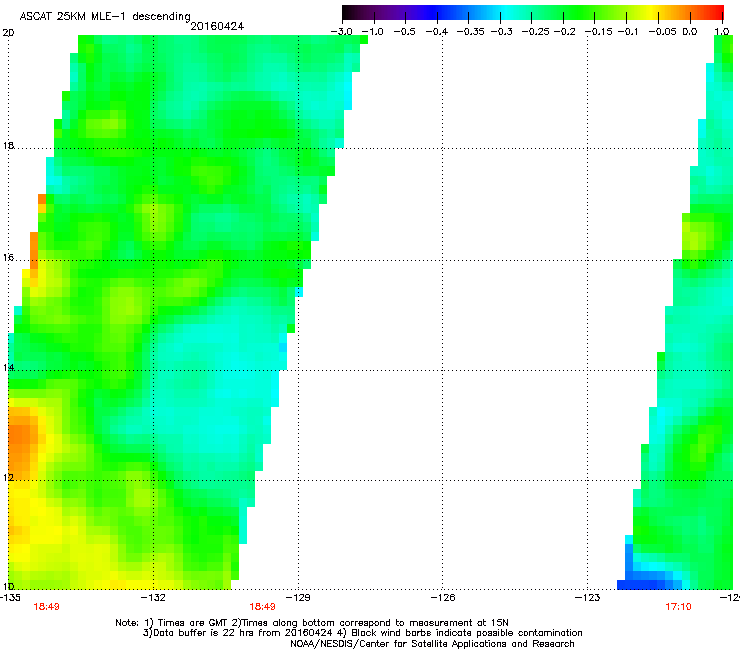
Task: Click the -0.05 color scale label
Action: pyautogui.click(x=662, y=32)
